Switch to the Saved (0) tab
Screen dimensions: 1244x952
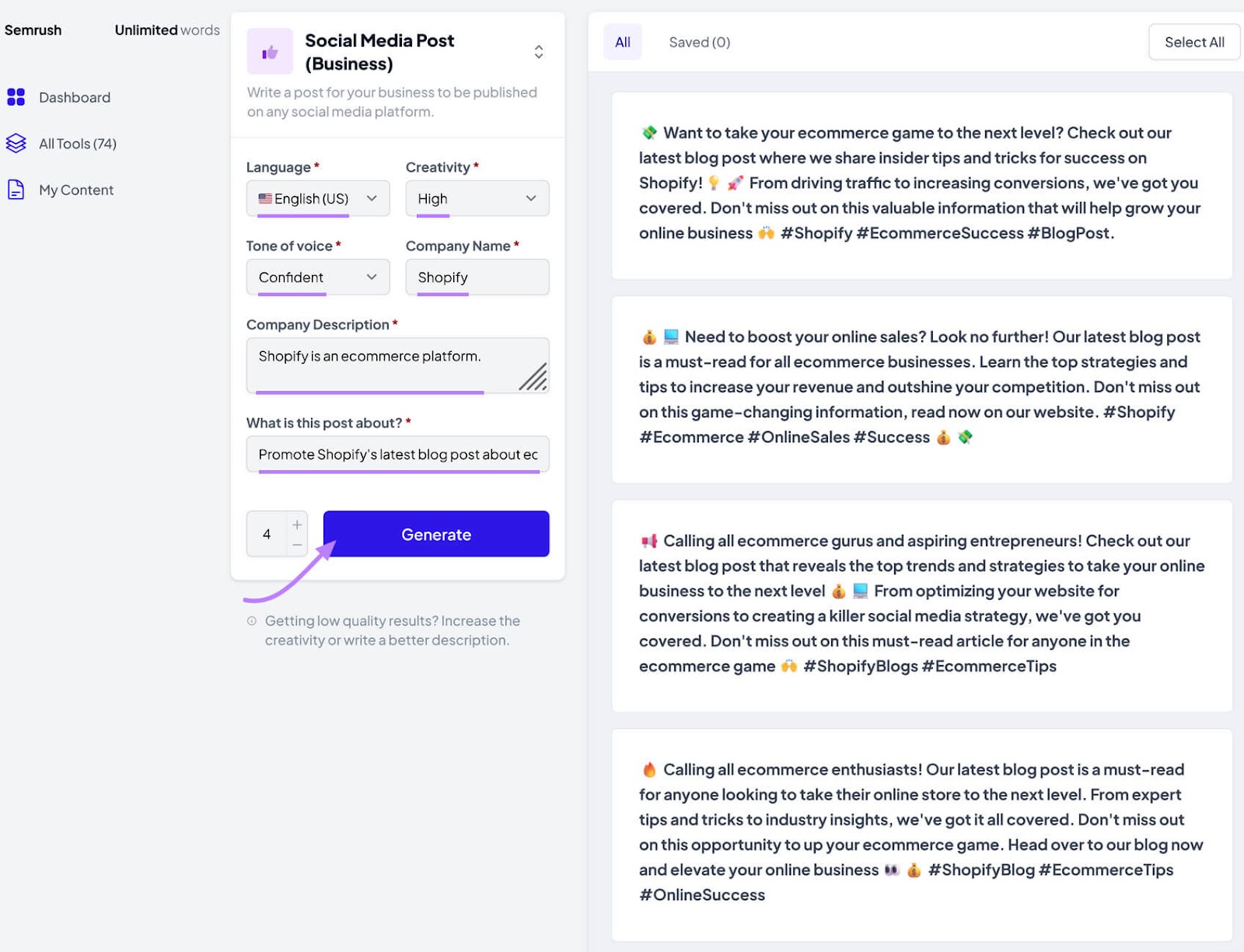click(x=698, y=42)
